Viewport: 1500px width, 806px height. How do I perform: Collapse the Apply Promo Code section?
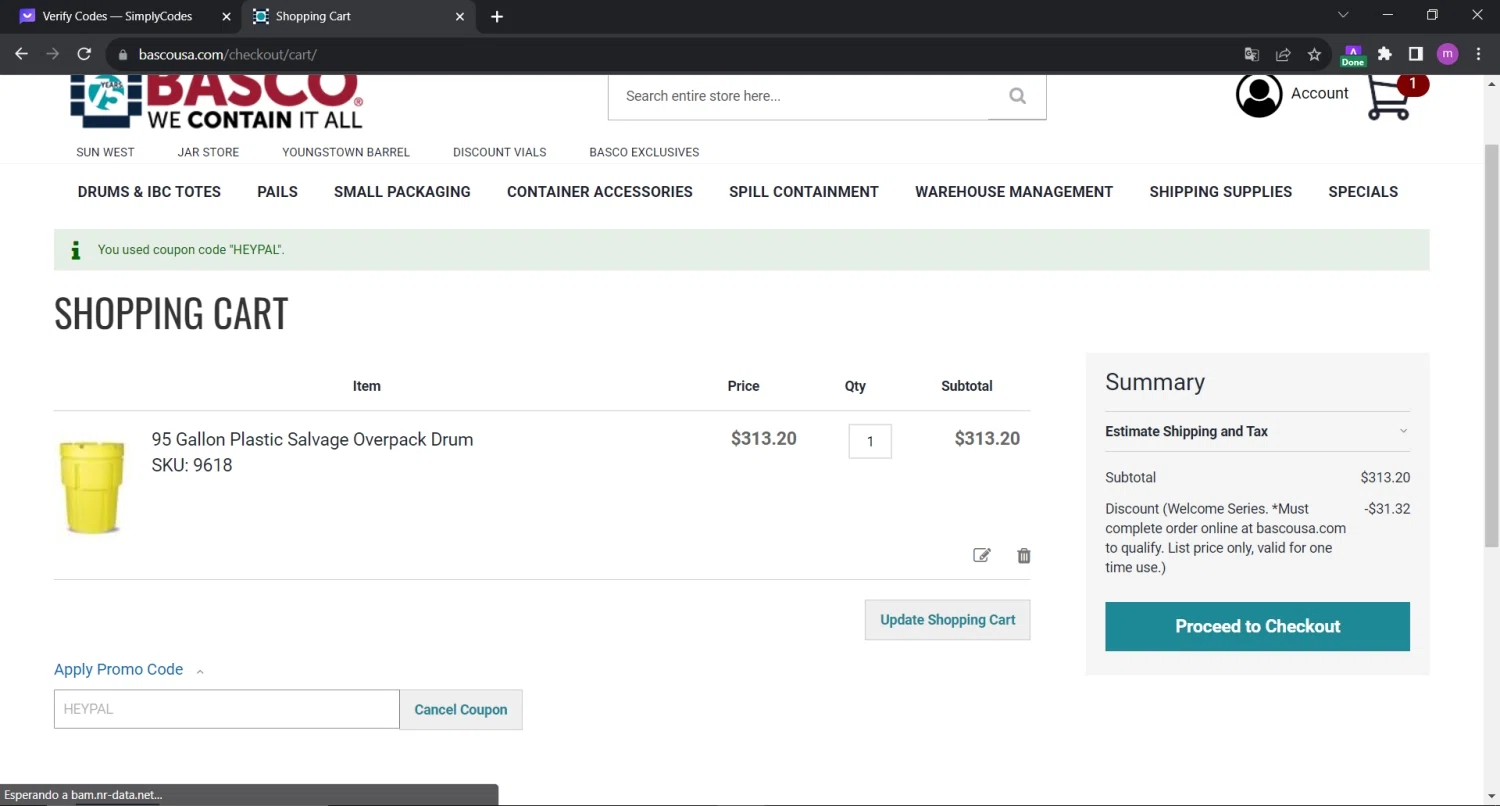(x=129, y=670)
